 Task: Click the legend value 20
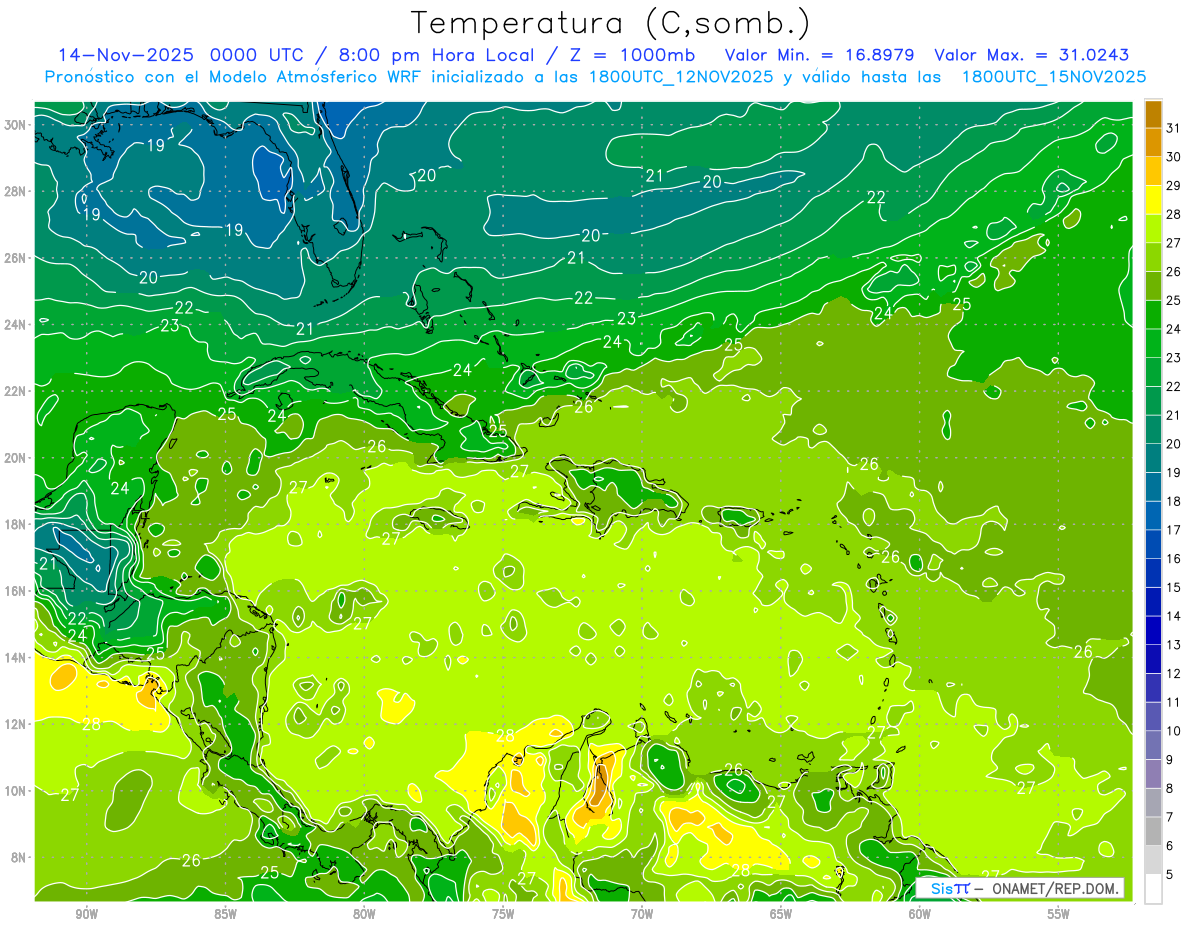point(1173,443)
